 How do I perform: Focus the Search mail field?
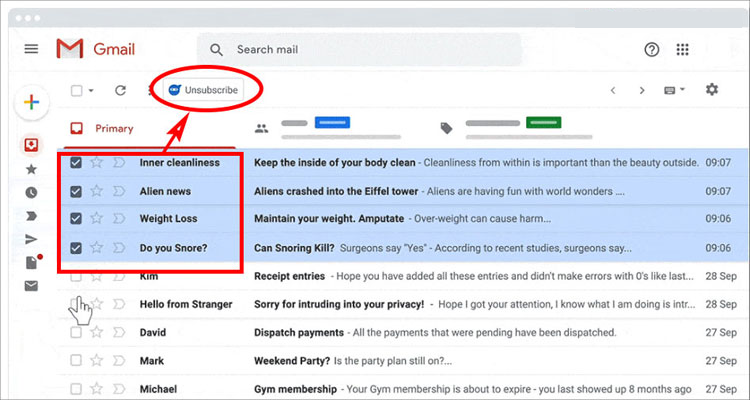(x=359, y=50)
